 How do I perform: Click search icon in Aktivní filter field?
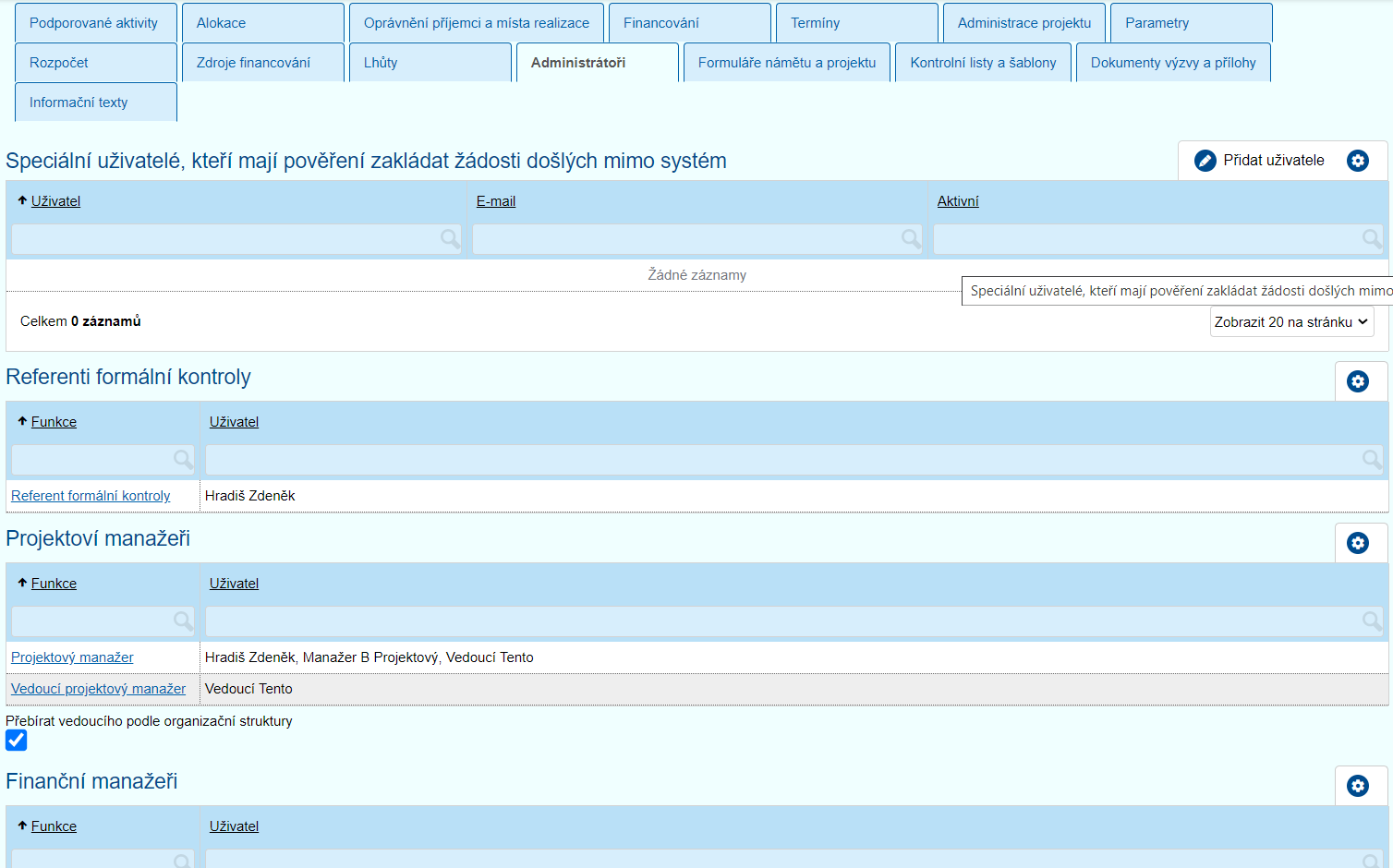[1372, 239]
